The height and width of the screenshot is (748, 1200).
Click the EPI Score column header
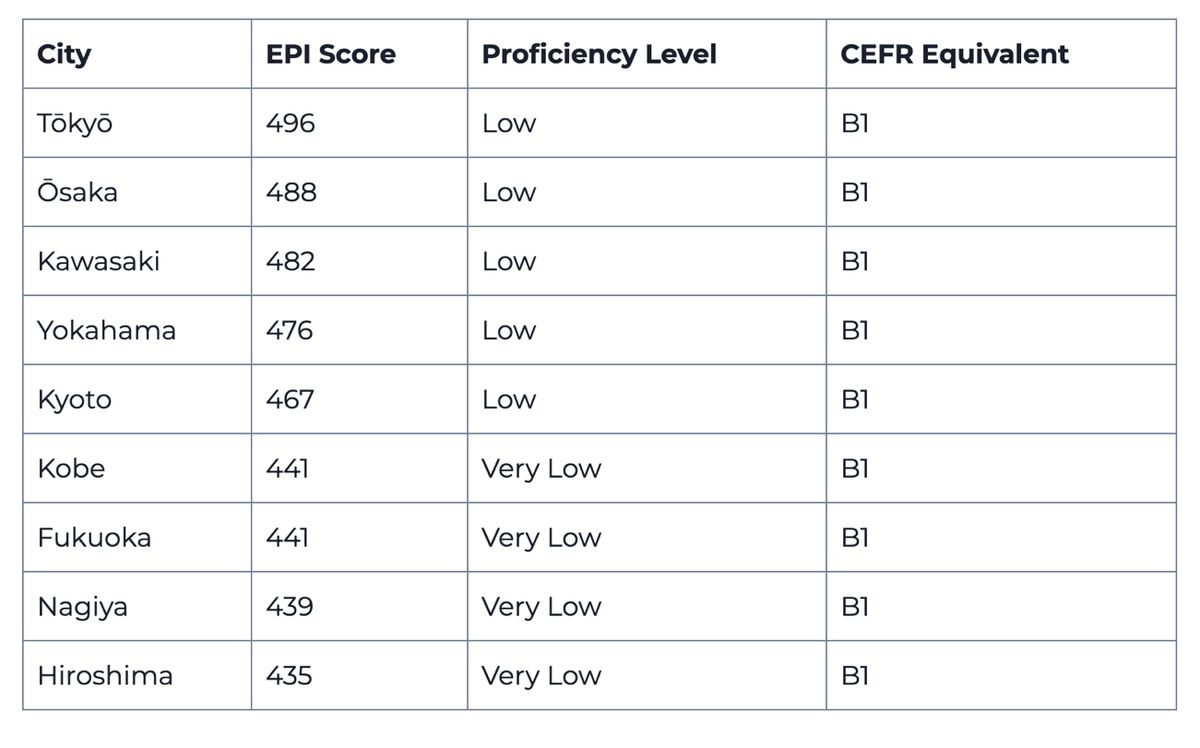(330, 54)
